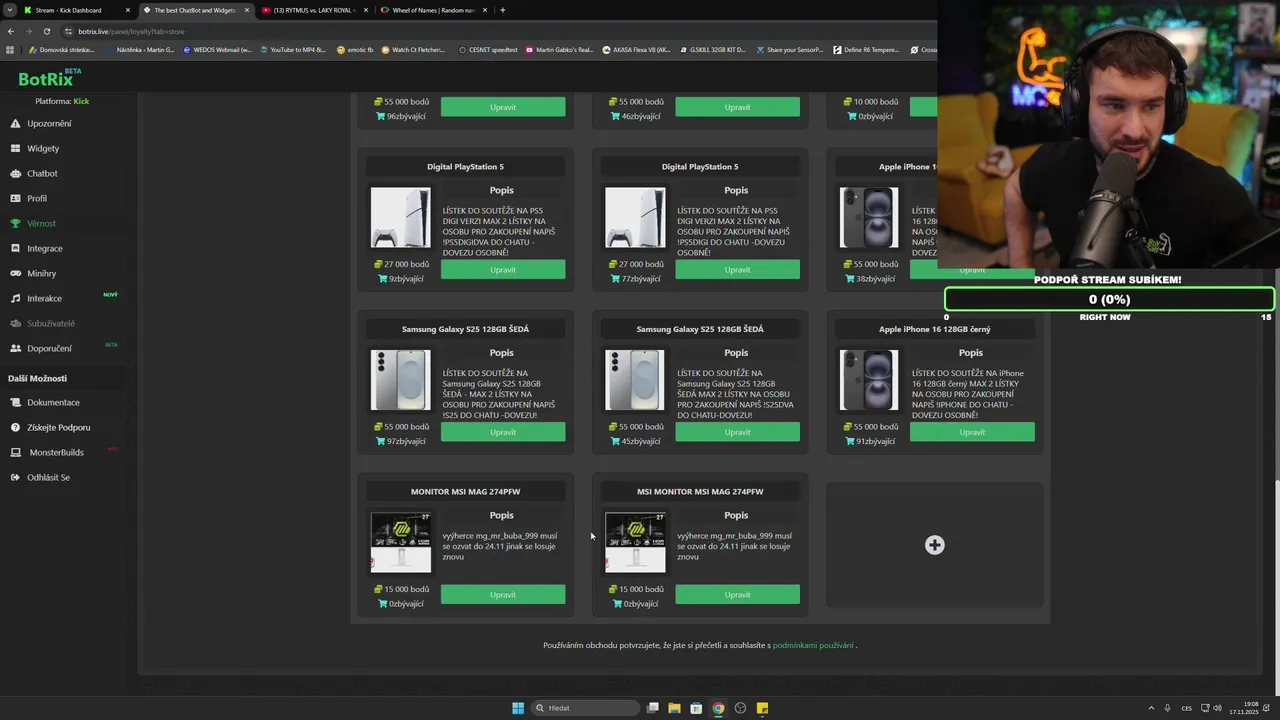Click Upravit on card with 96zbývající

[503, 107]
